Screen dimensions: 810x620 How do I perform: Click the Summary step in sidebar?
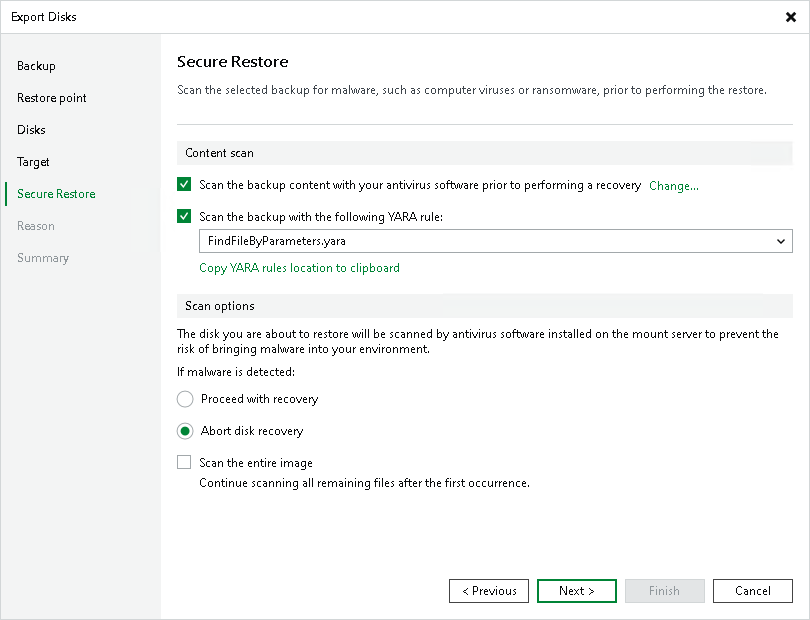point(43,258)
